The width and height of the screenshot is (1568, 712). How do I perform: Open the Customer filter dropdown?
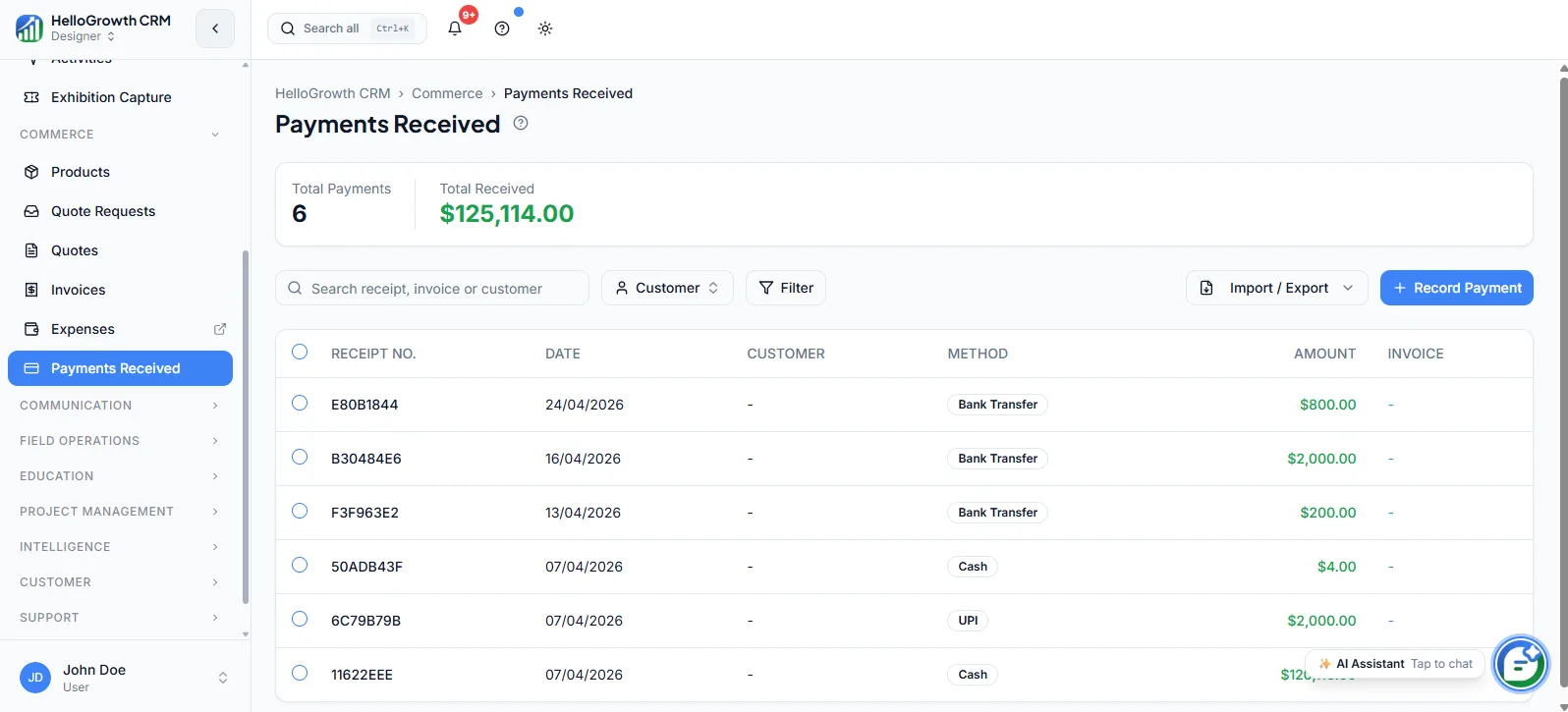coord(667,288)
